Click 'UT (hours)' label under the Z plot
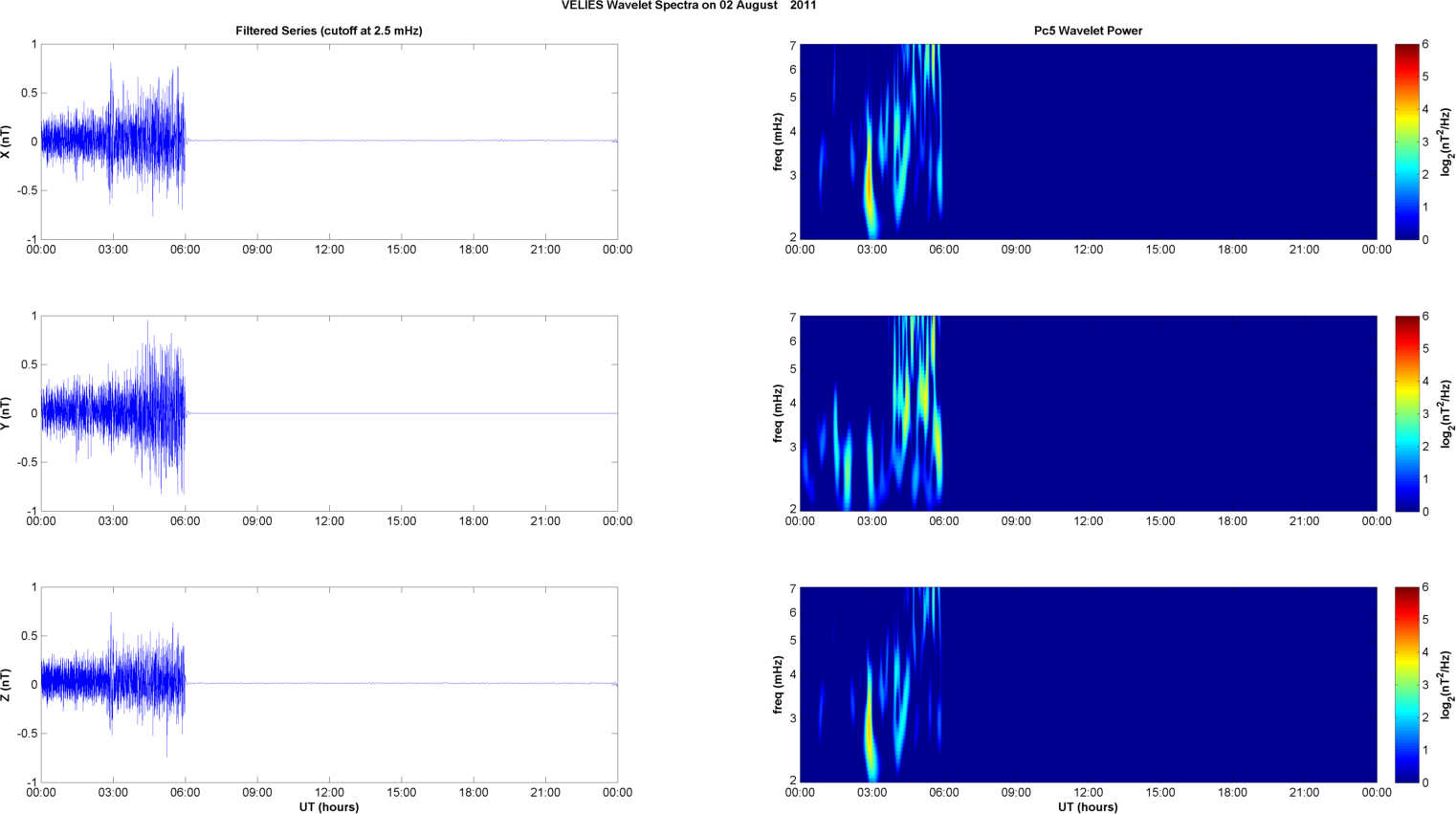Viewport: 1456px width, 814px height. tap(329, 807)
